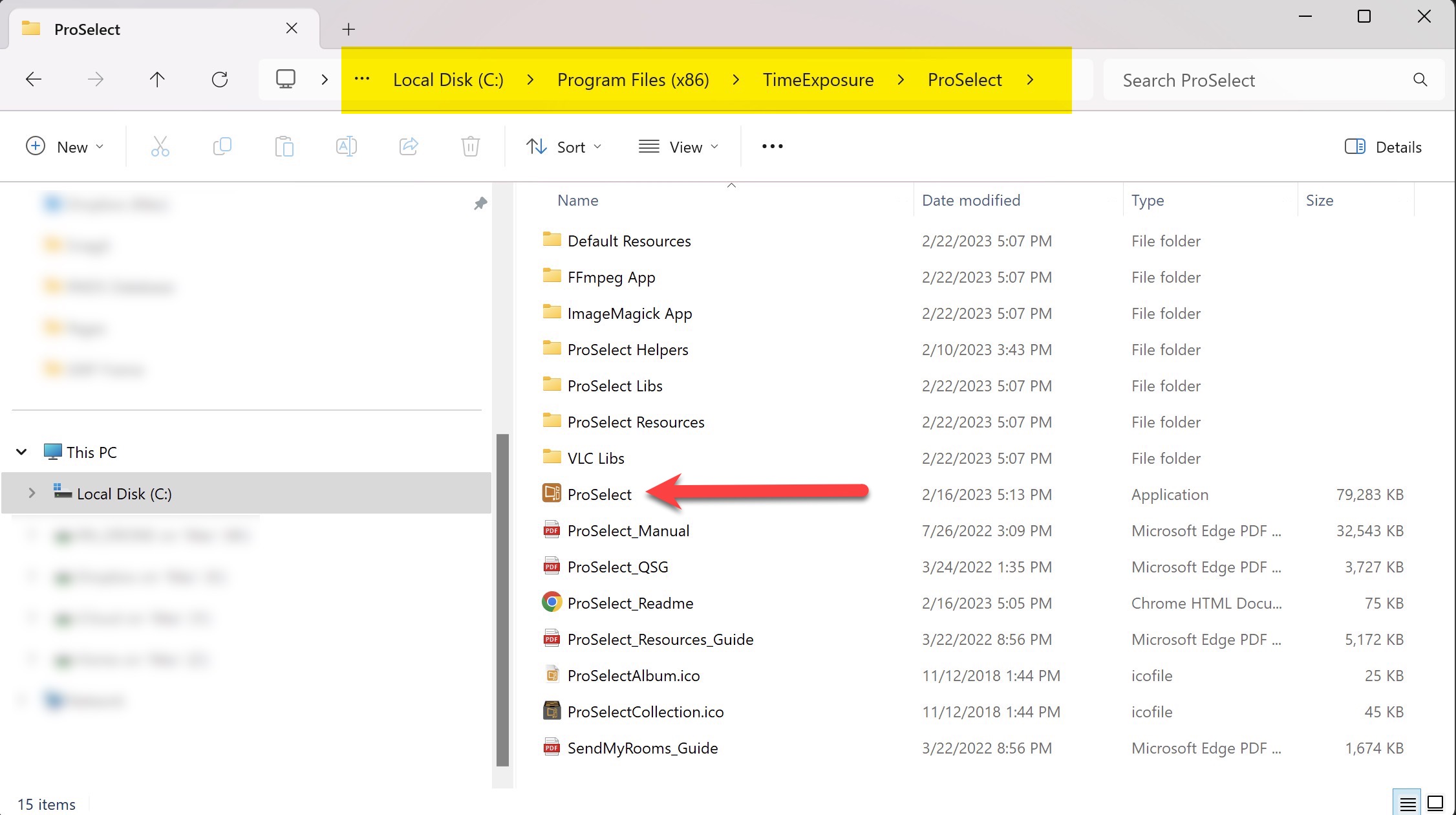
Task: Add a new tab
Action: coord(348,29)
